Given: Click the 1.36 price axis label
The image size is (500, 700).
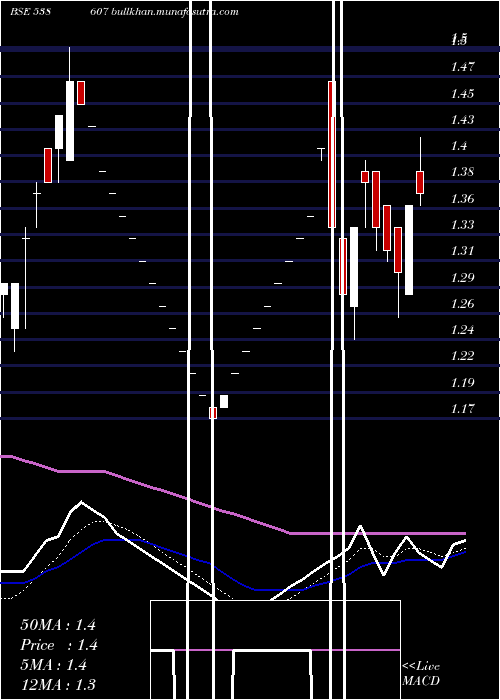Looking at the screenshot, I should click(x=463, y=199).
